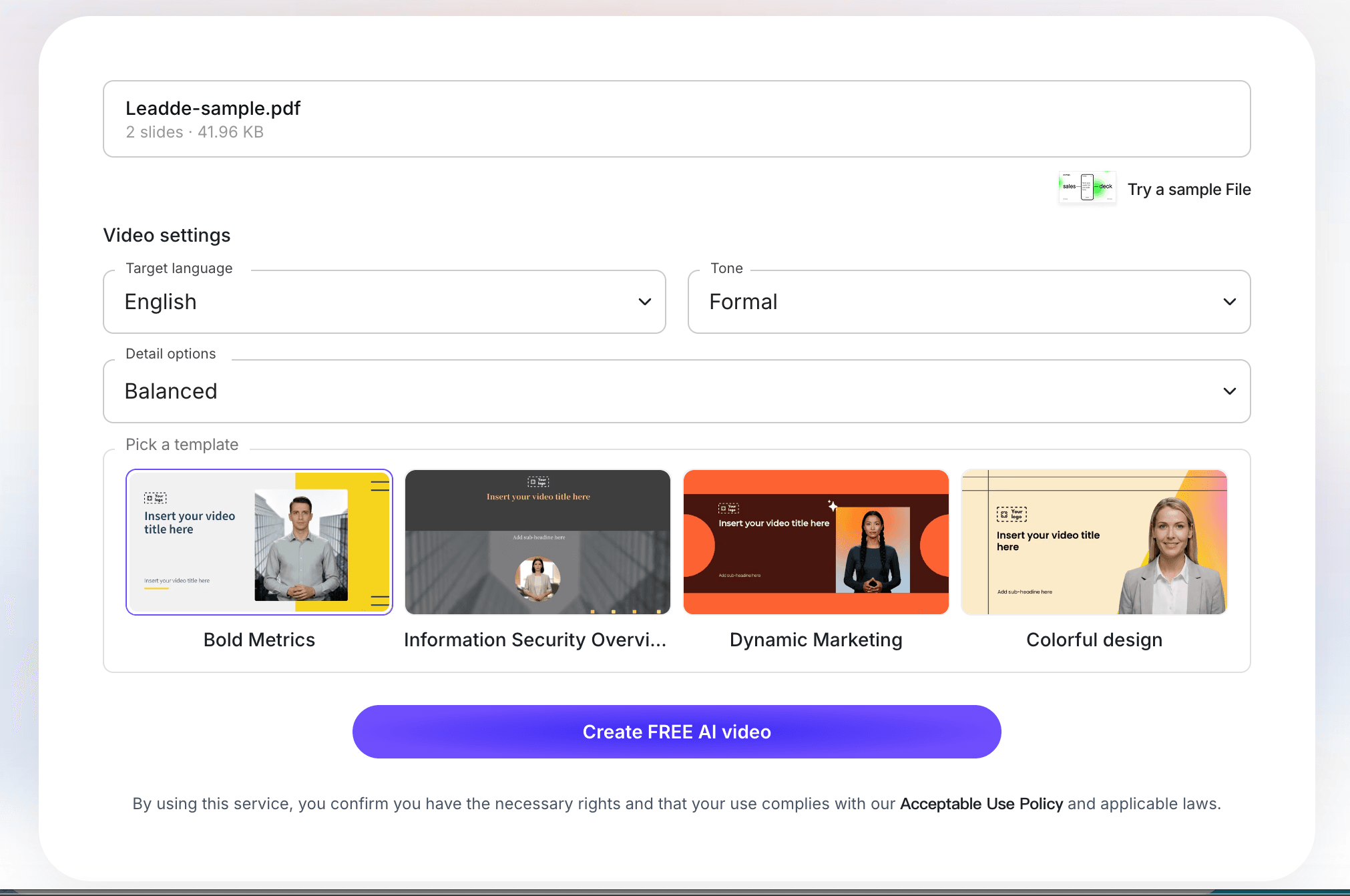Open the Acceptable Use Policy link
Screen dimensions: 1350x896
(x=981, y=804)
